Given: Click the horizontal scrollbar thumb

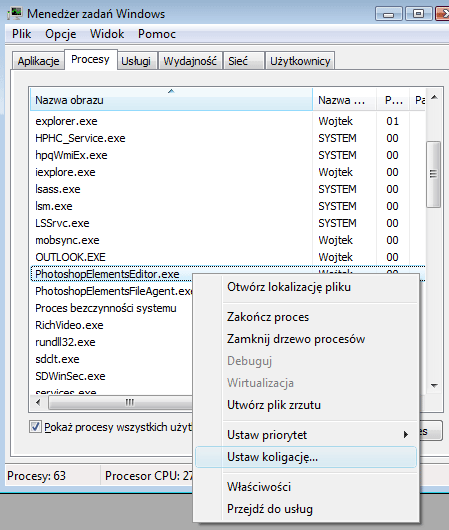Looking at the screenshot, I should click(130, 403).
